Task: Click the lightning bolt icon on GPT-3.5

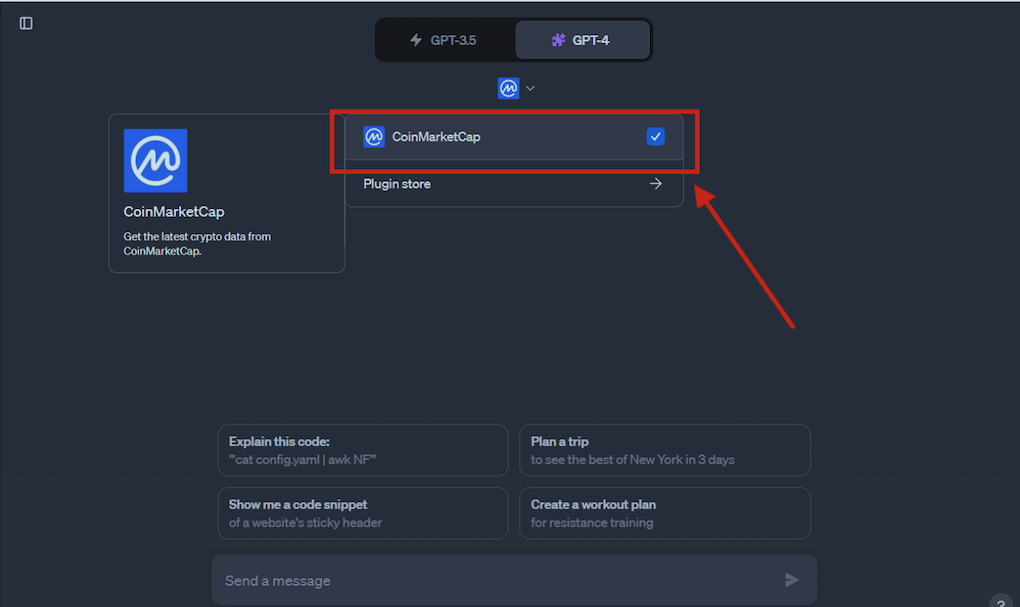Action: [x=416, y=40]
